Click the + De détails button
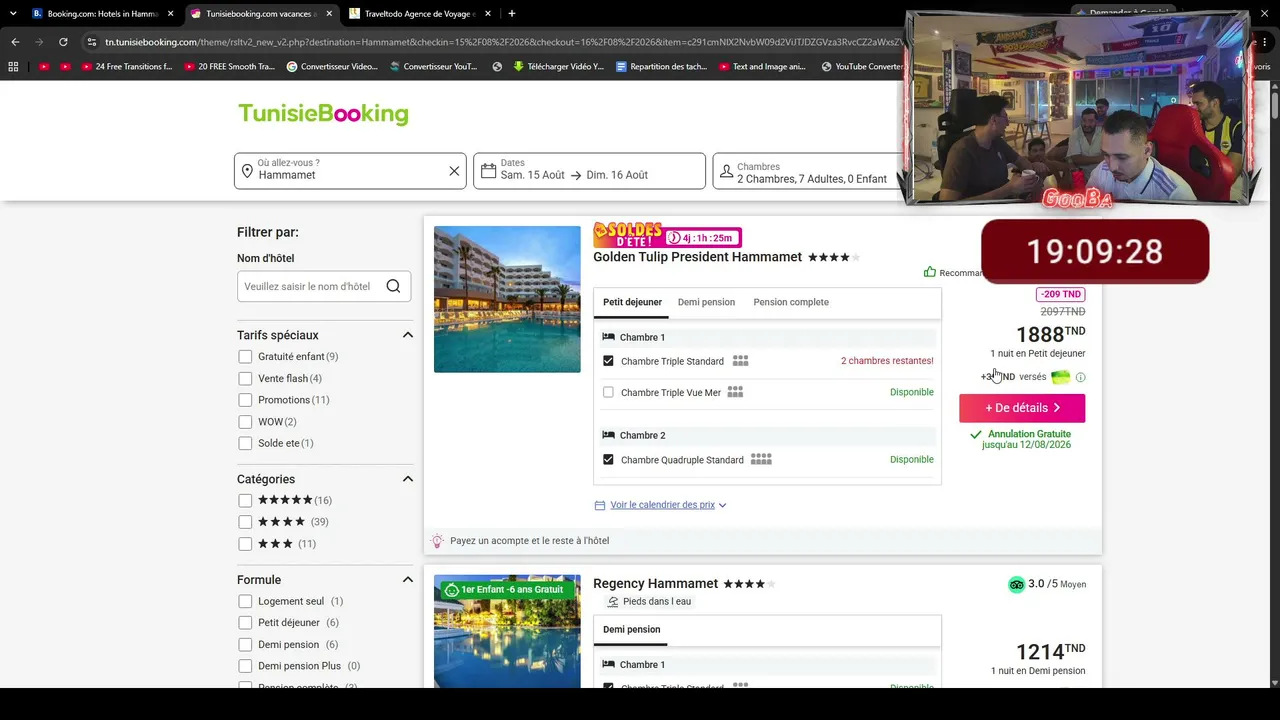 pos(1022,408)
